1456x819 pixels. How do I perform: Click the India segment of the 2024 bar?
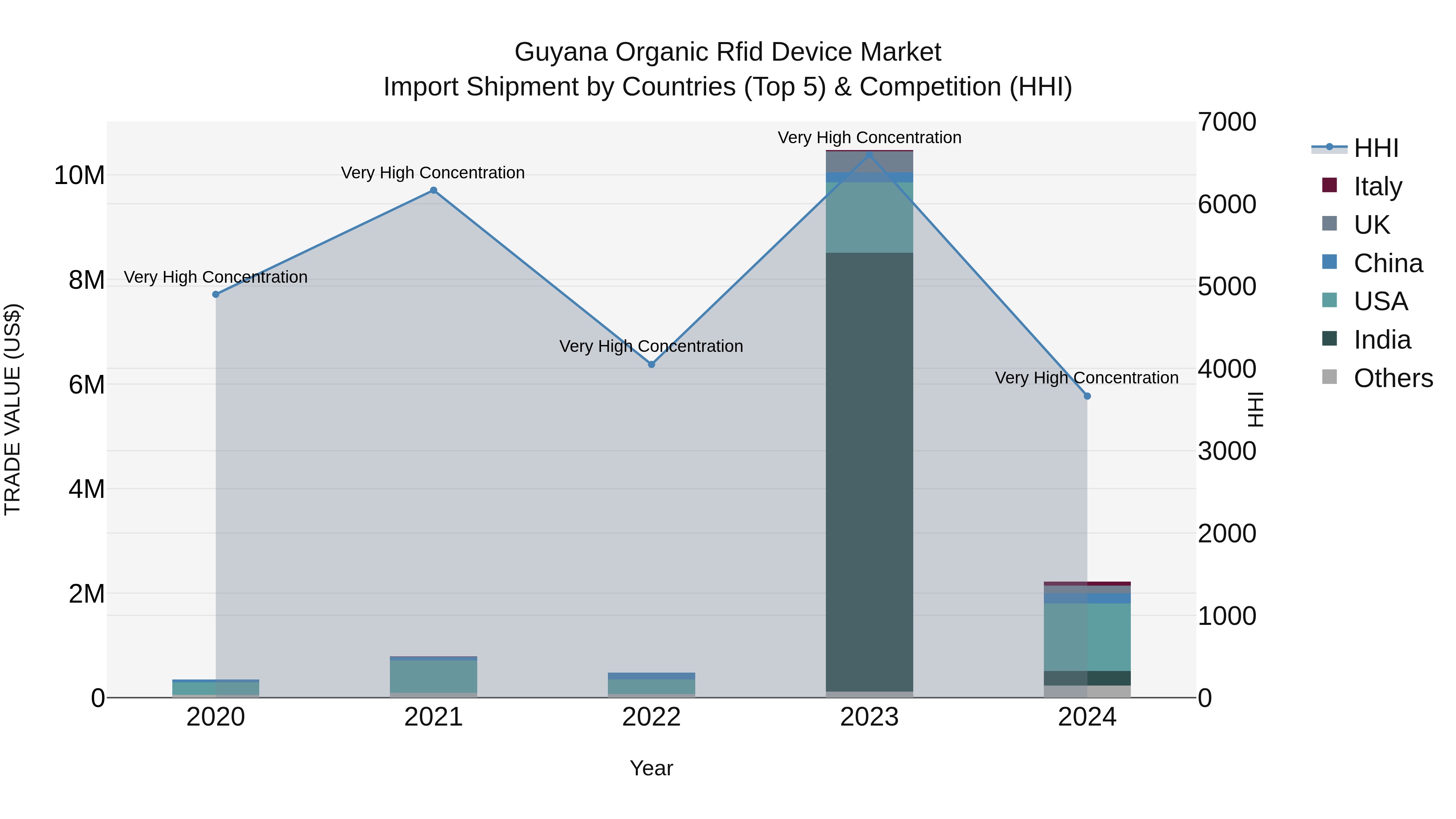click(1087, 678)
